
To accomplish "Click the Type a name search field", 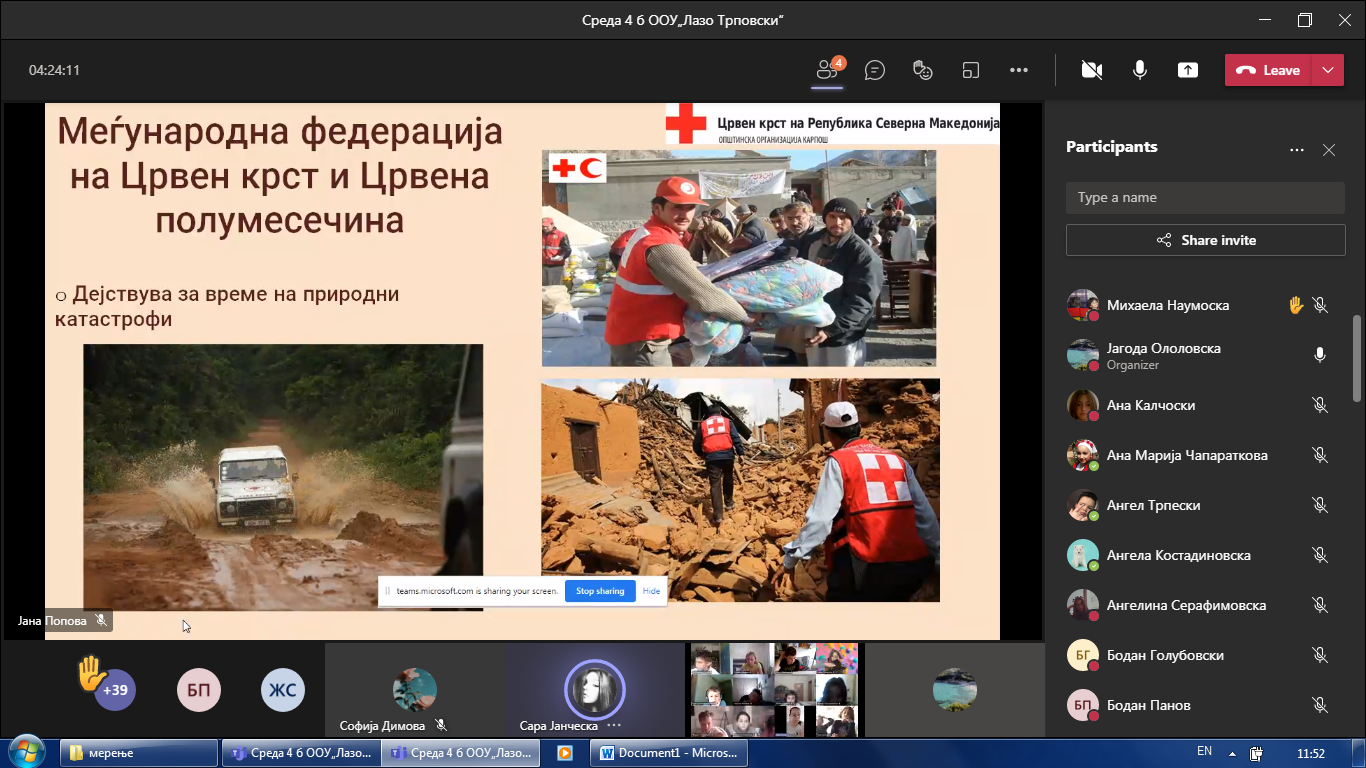I will (x=1205, y=198).
